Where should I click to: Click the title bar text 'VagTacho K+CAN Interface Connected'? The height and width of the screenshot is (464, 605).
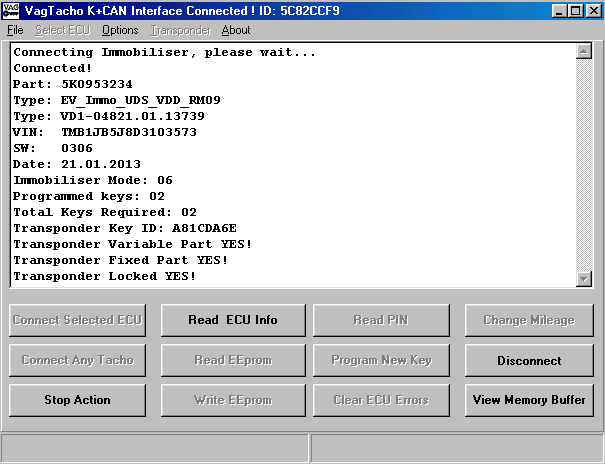point(136,11)
